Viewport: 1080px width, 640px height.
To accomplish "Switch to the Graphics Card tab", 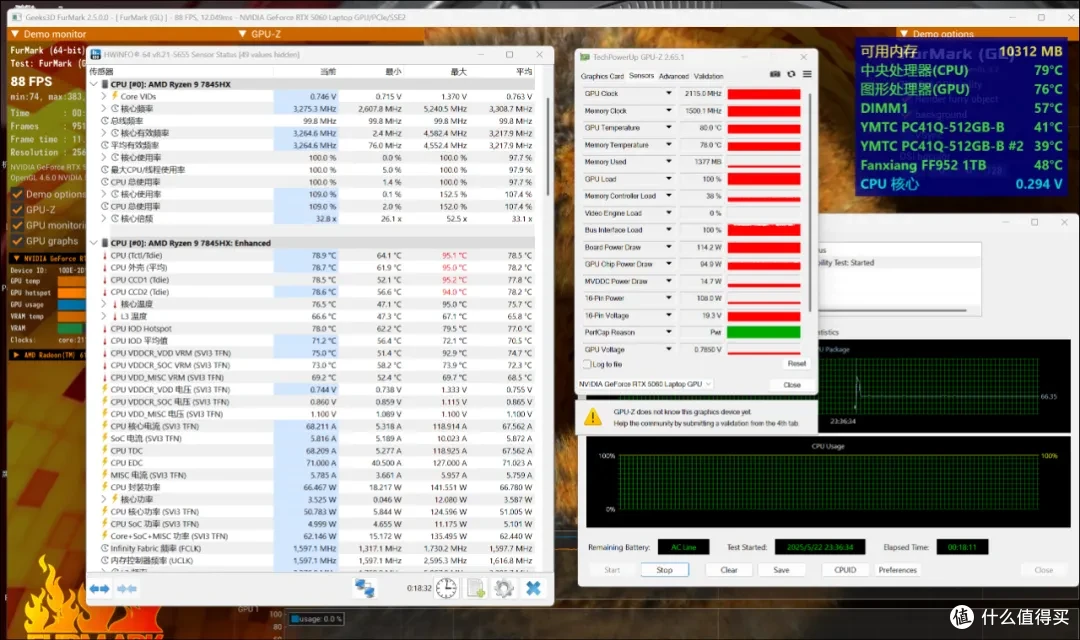I will (x=602, y=76).
